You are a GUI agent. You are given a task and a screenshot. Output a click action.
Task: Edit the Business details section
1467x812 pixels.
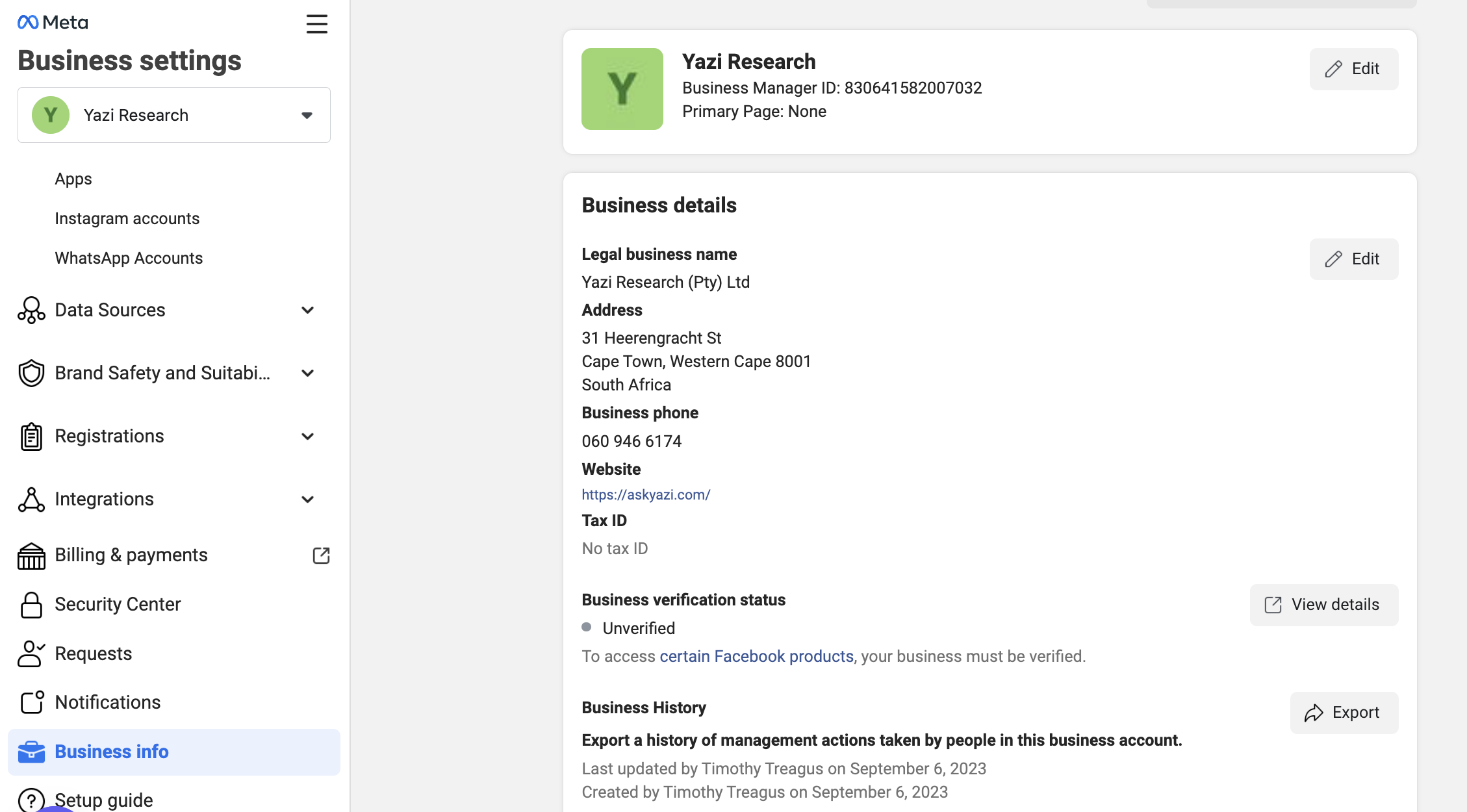[x=1353, y=259]
